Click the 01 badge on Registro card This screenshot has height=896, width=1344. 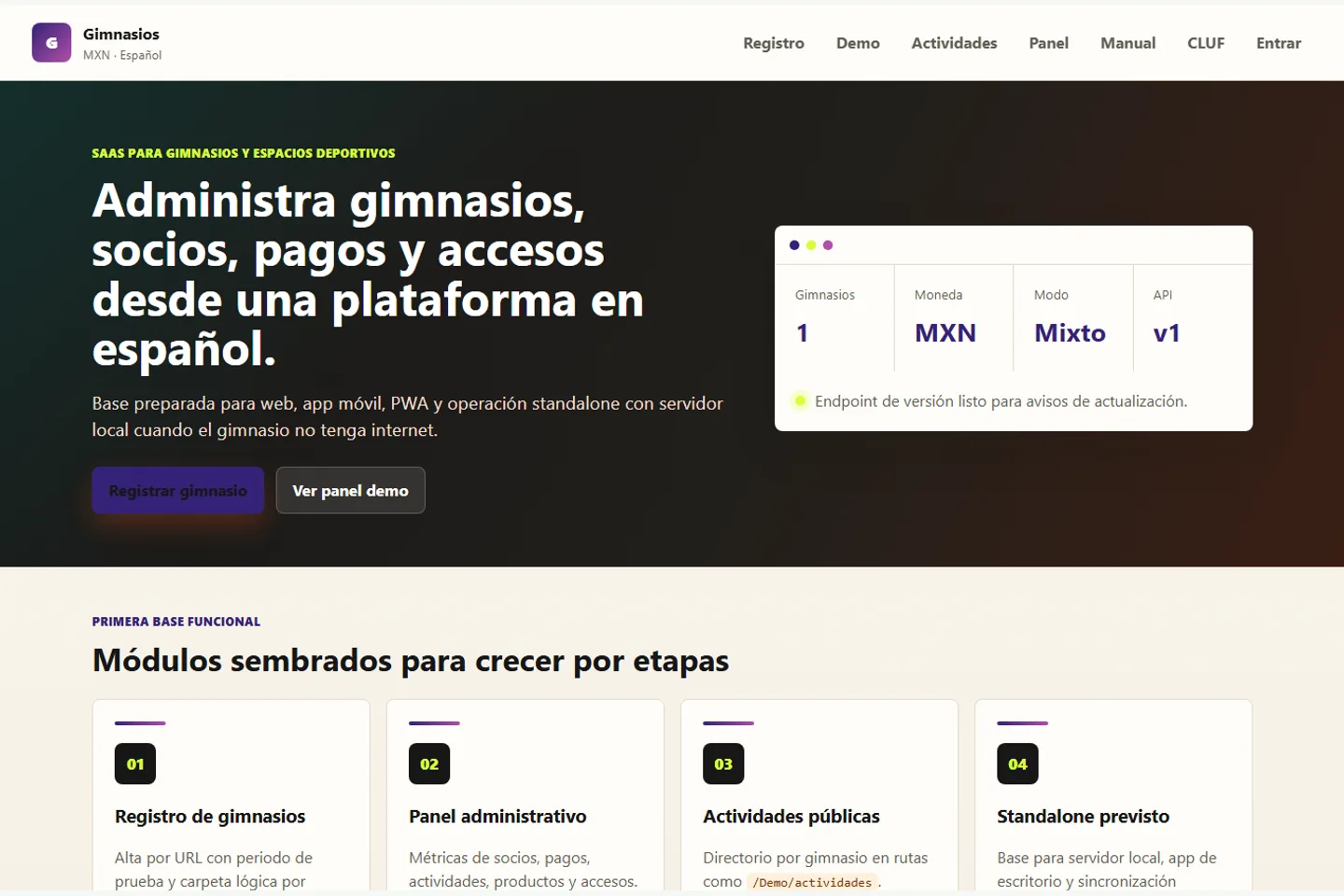pos(135,763)
